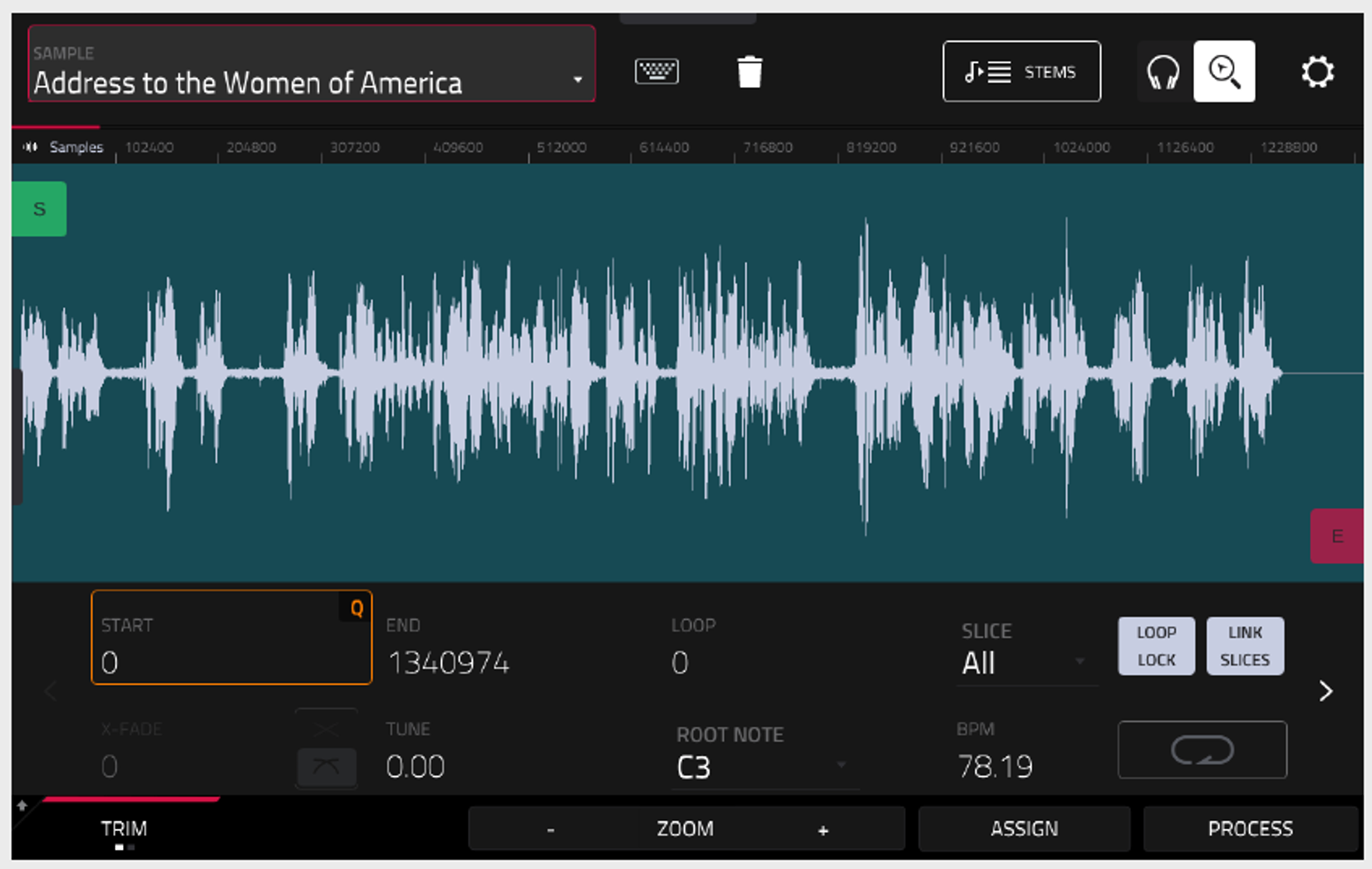Image resolution: width=1372 pixels, height=869 pixels.
Task: Go to next parameter page arrow
Action: tap(1325, 691)
